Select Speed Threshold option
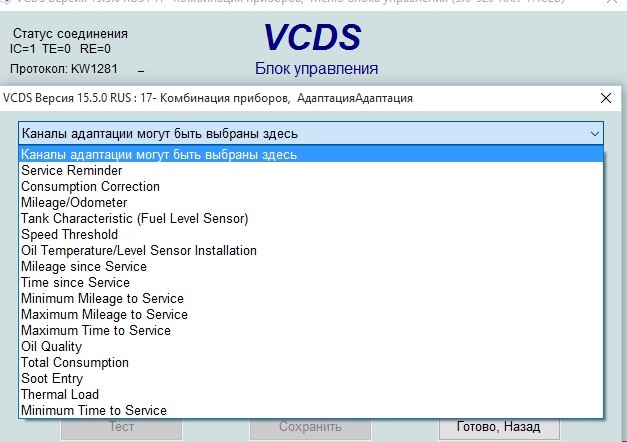This screenshot has height=442, width=627. (311, 234)
